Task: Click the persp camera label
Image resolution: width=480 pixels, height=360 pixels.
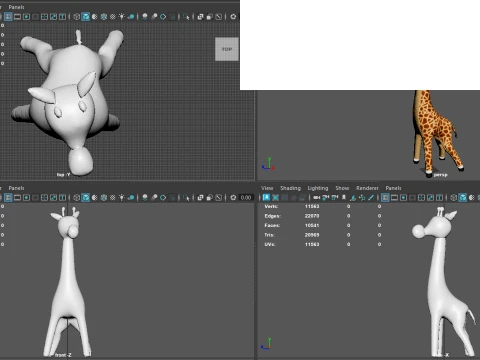Action: tap(440, 175)
